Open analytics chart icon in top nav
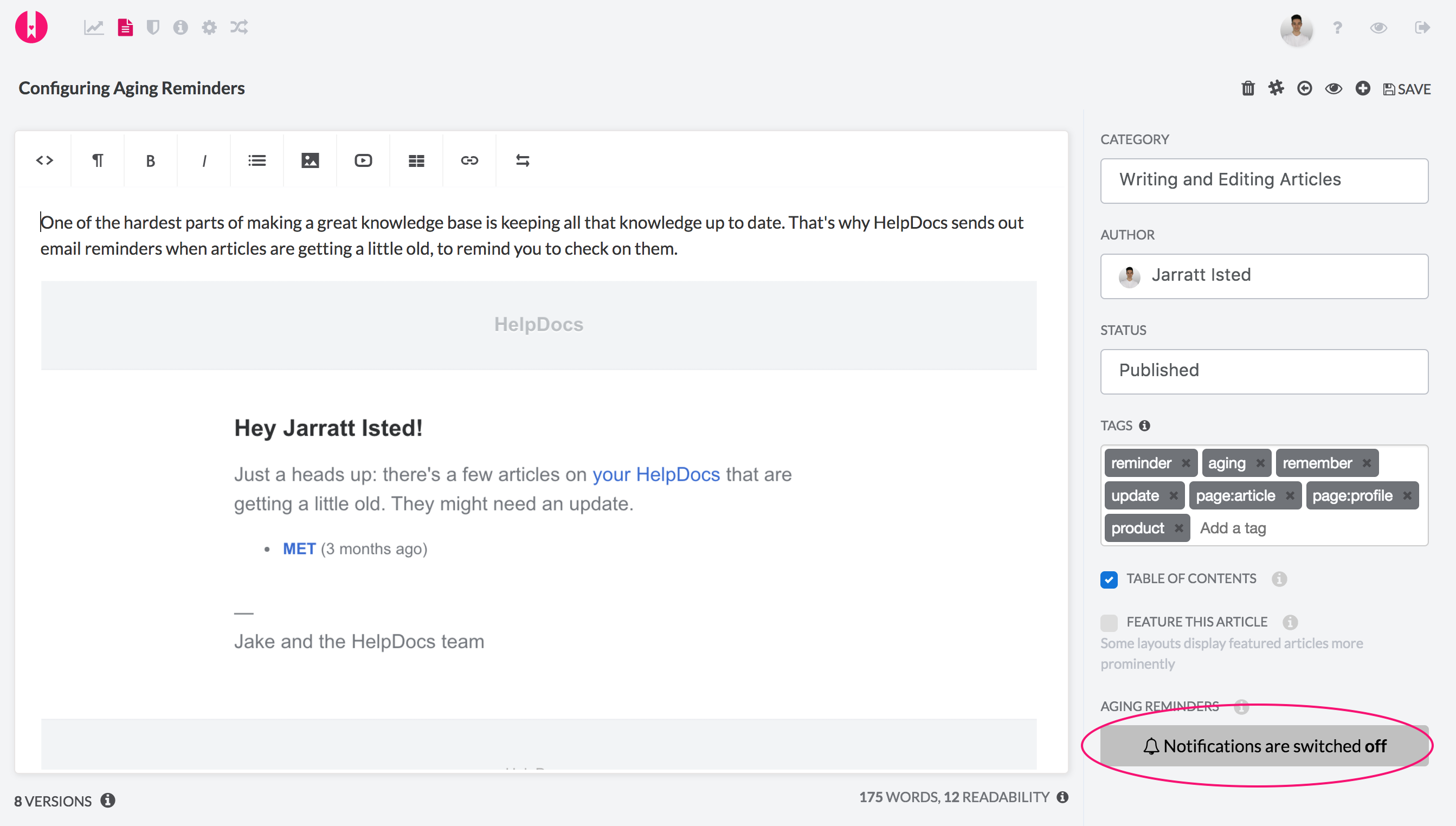 pos(94,27)
